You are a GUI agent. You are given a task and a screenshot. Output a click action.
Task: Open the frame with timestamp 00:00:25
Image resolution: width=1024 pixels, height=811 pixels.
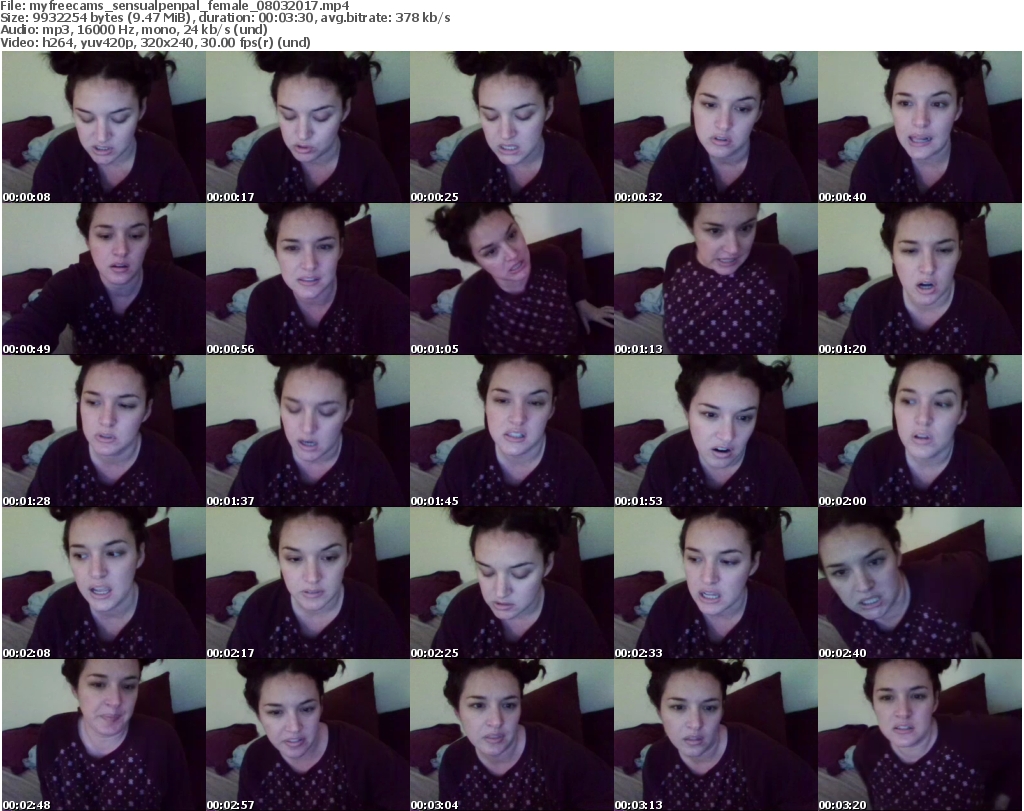click(511, 127)
